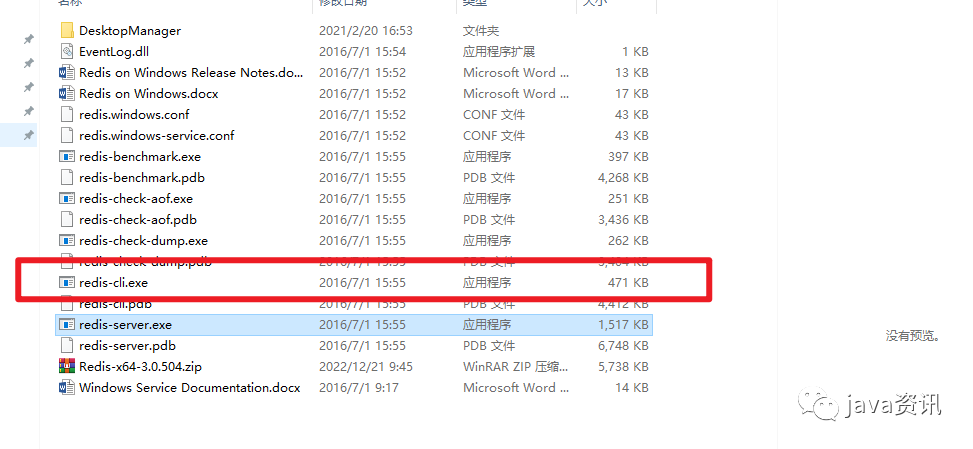Click the pin icon in the highlighted sidebar row

29,135
